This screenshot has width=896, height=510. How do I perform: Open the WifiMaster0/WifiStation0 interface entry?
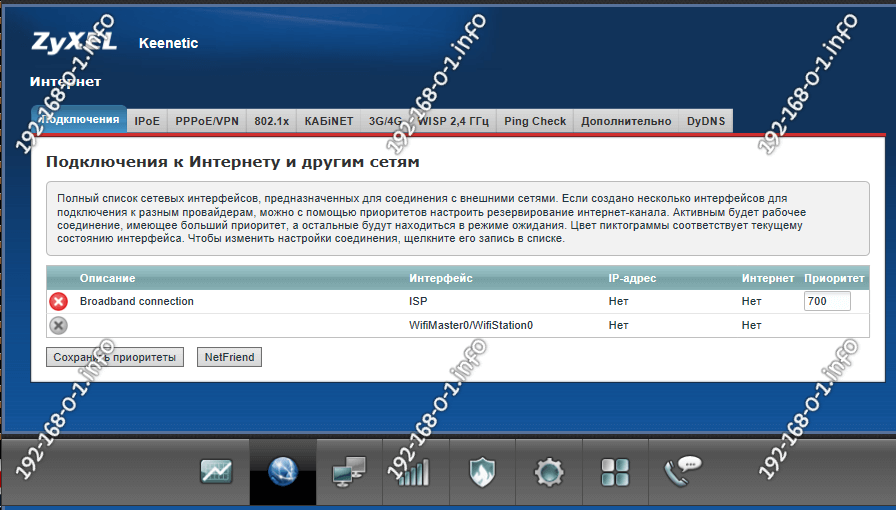tap(470, 325)
